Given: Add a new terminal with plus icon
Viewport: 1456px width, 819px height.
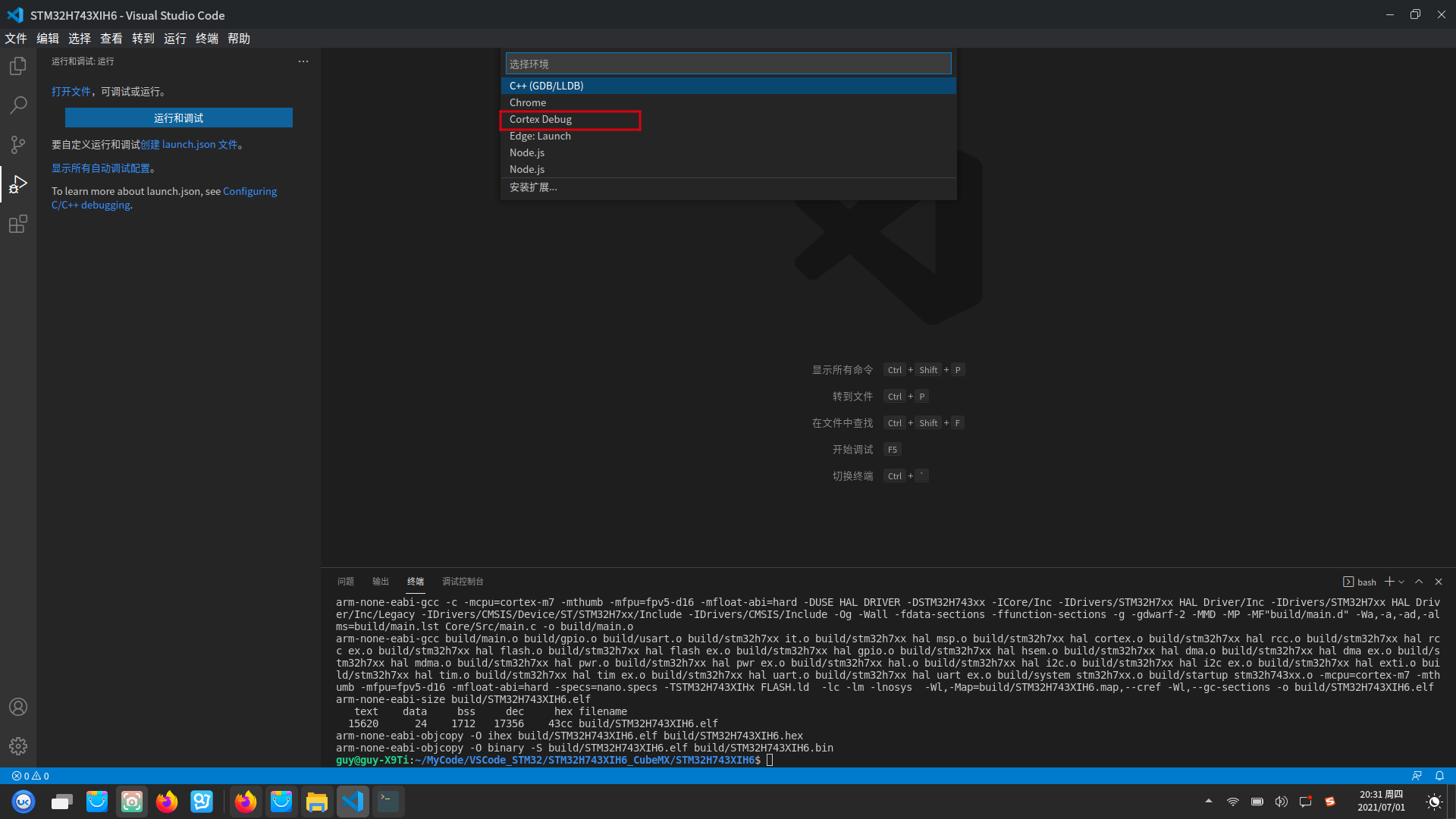Looking at the screenshot, I should (1389, 582).
